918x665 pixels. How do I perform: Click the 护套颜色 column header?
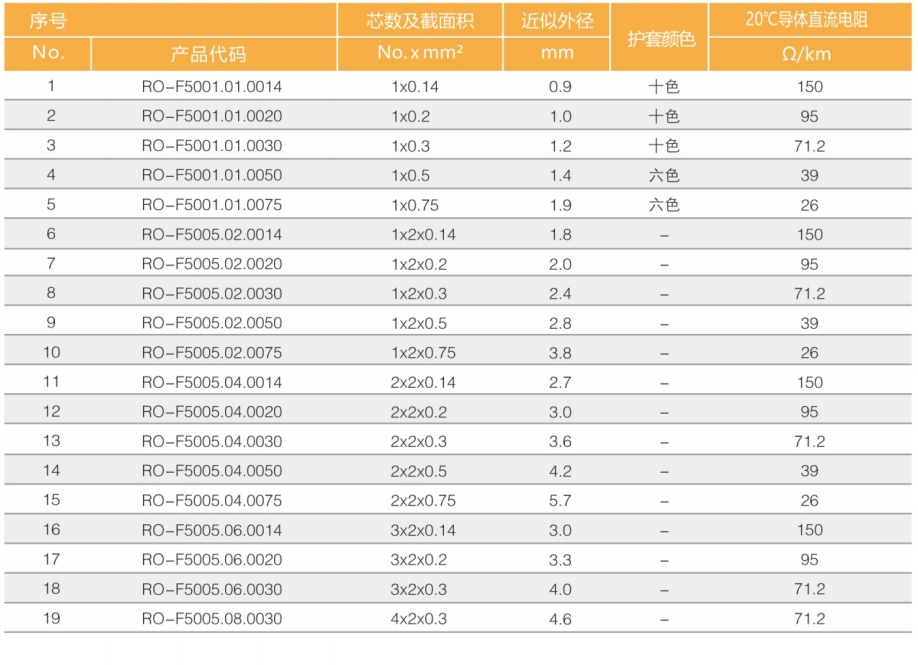click(x=661, y=39)
